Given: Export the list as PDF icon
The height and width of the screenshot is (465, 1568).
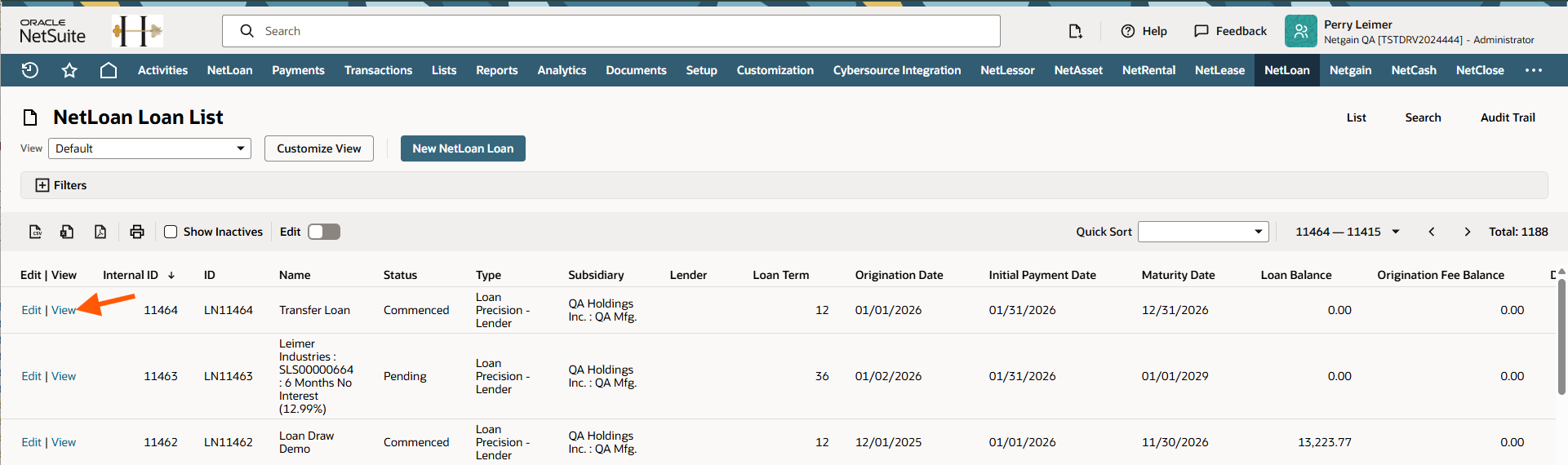Looking at the screenshot, I should [x=100, y=232].
